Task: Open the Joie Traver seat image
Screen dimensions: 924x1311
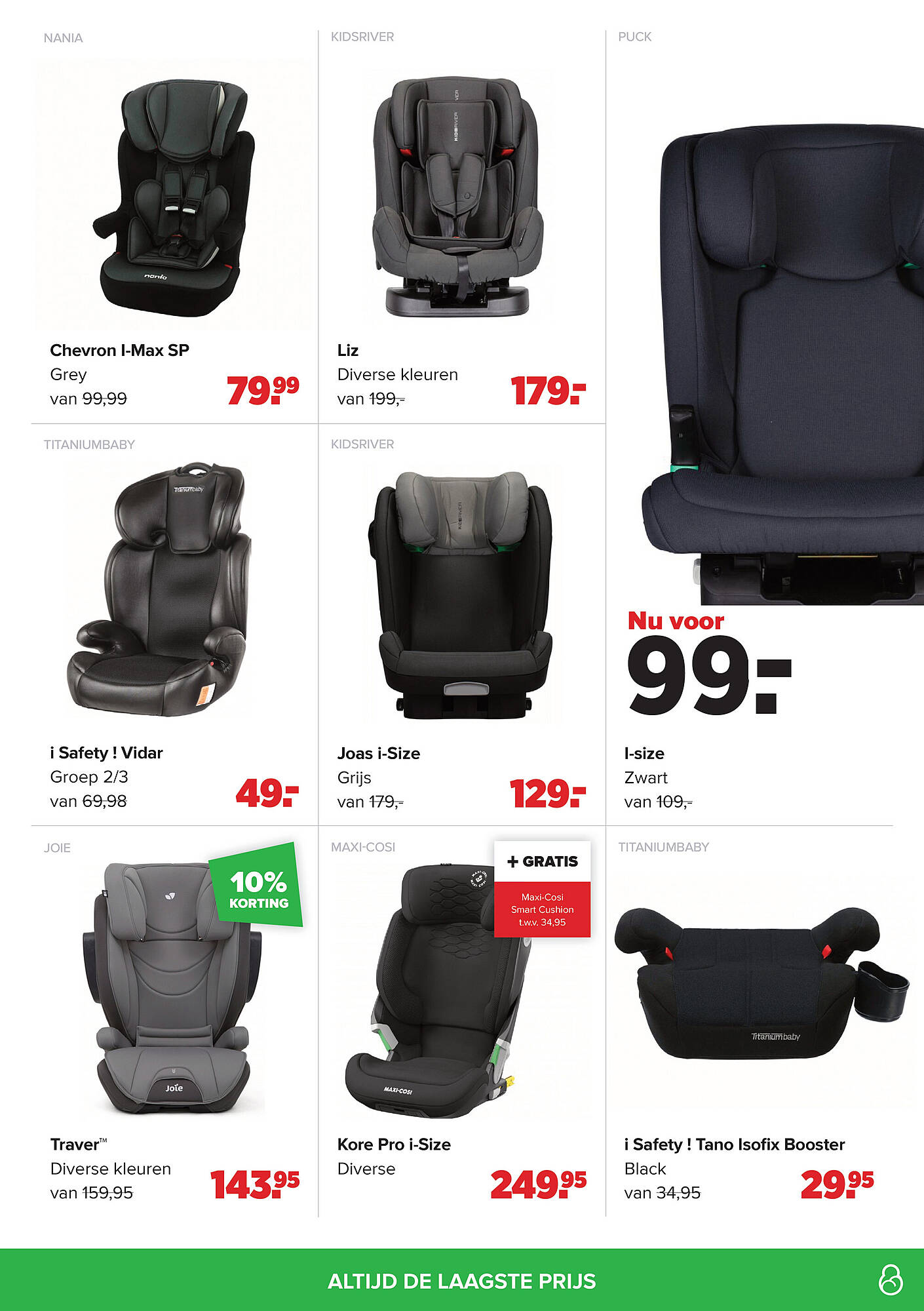Action: [x=173, y=988]
